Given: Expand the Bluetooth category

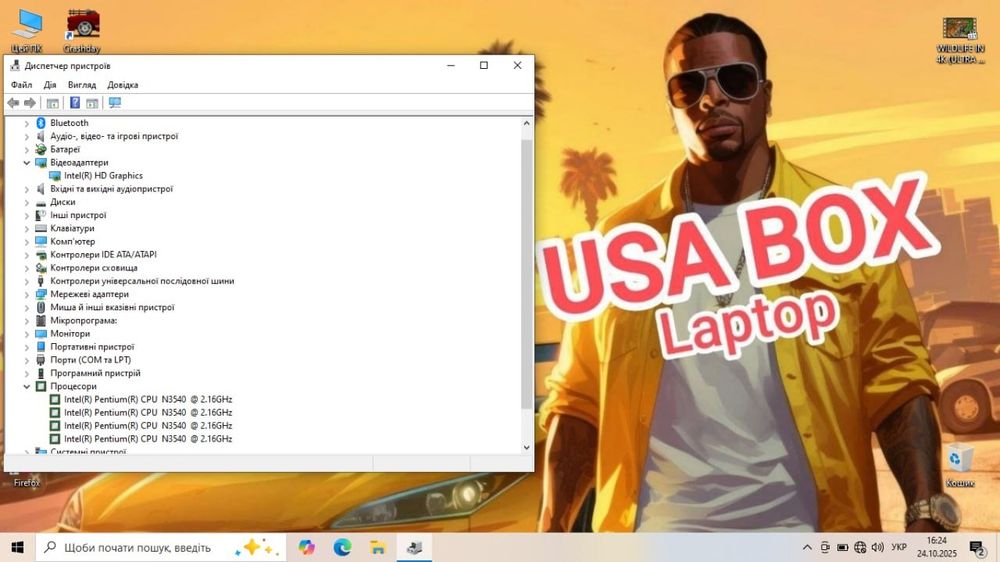Looking at the screenshot, I should (27, 123).
